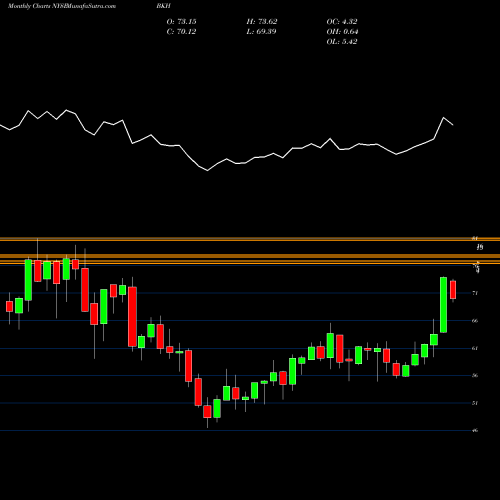Select the open value O: 73.15

(181, 22)
